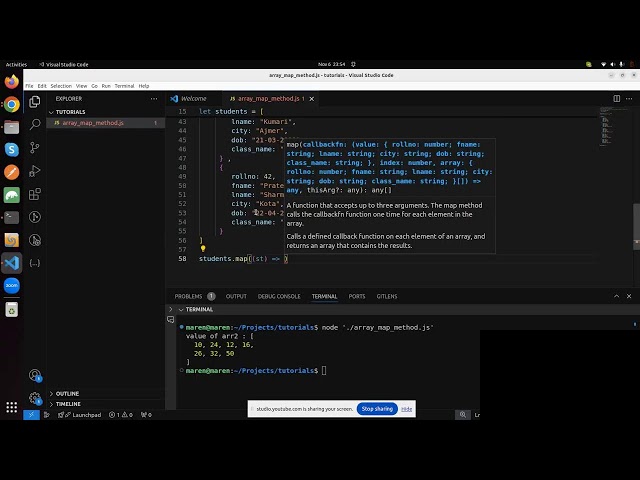Viewport: 640px width, 480px height.
Task: Open the Trash from the dock
Action: click(11, 310)
